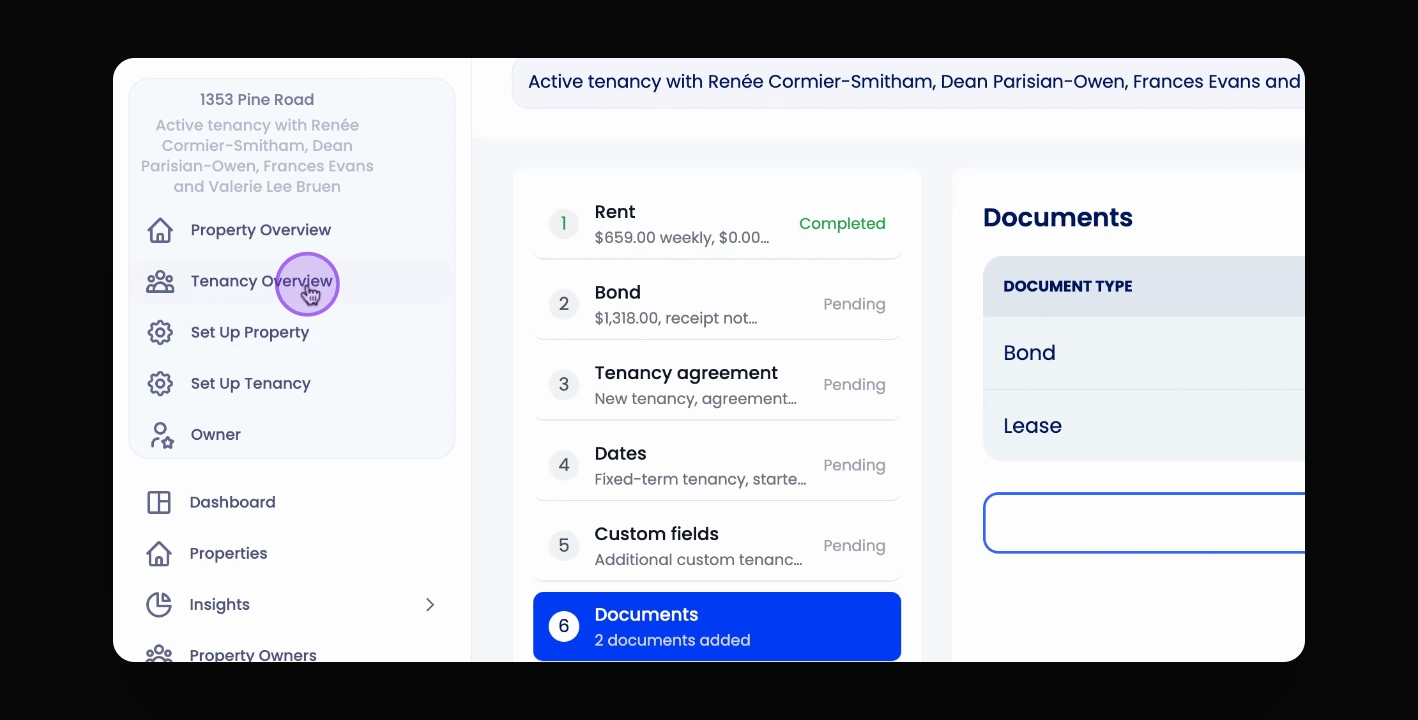Click the 1353 Pine Road address heading

(x=257, y=100)
